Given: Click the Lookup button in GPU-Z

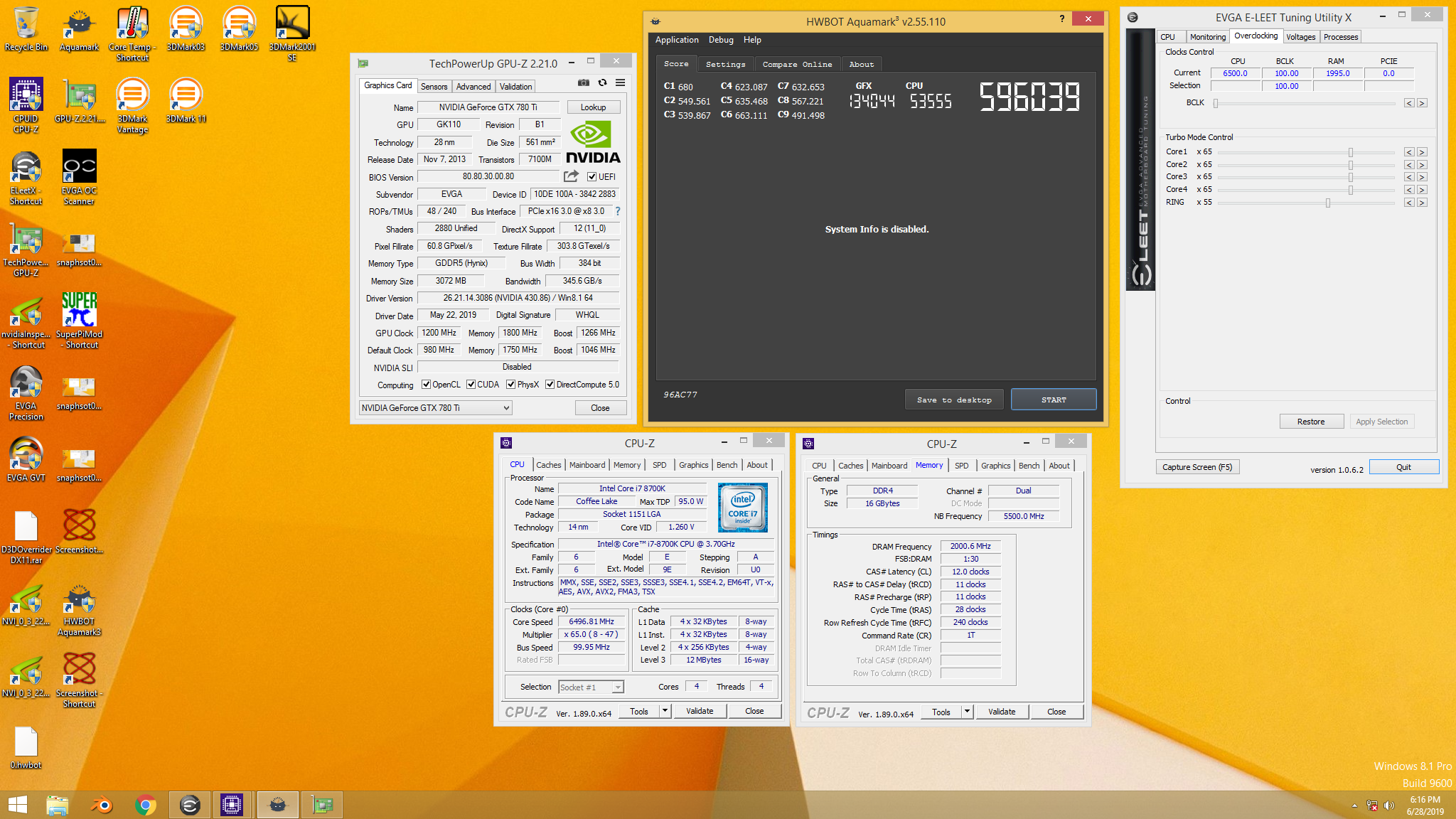Looking at the screenshot, I should 593,107.
